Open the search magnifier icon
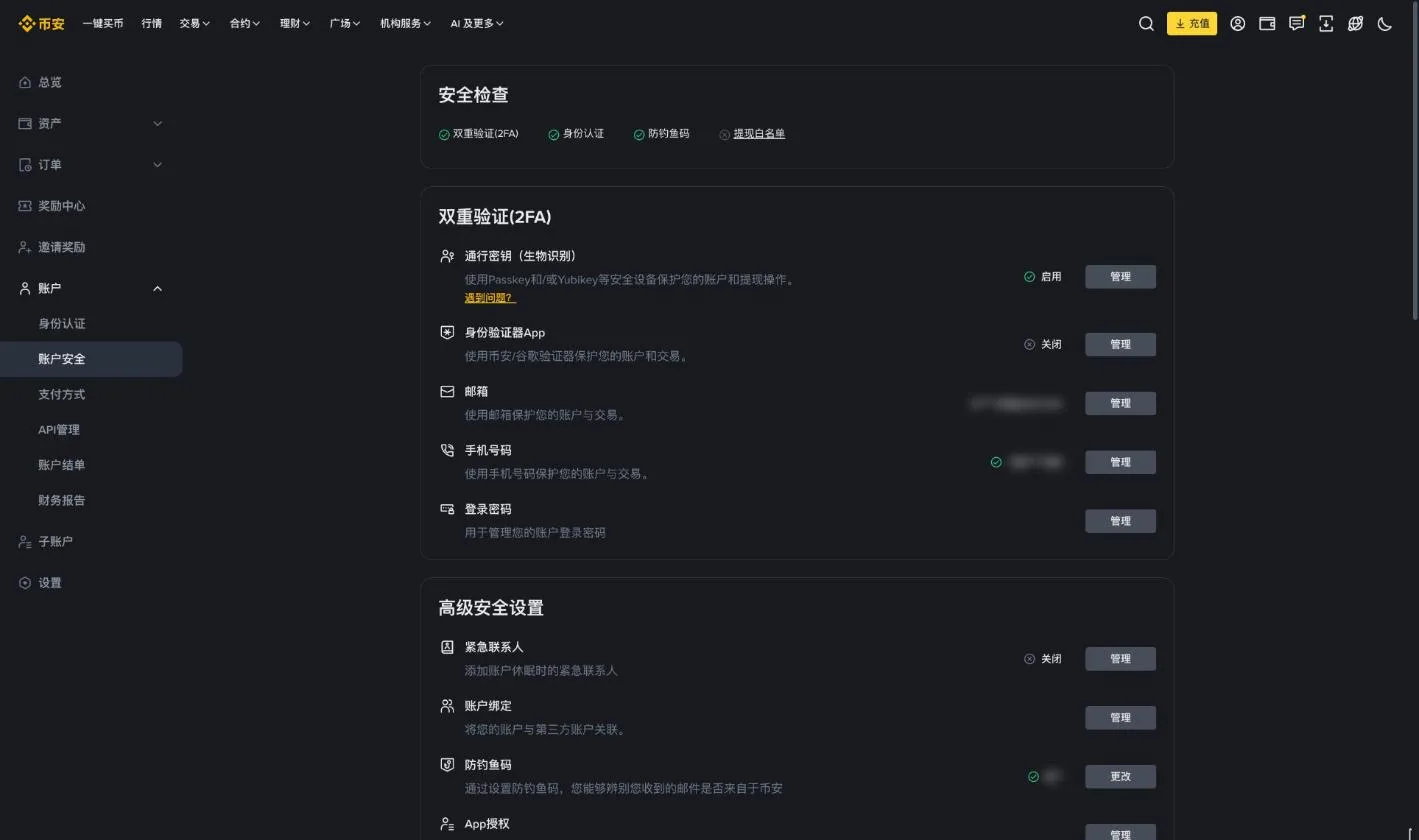Viewport: 1419px width, 840px height. [1146, 23]
